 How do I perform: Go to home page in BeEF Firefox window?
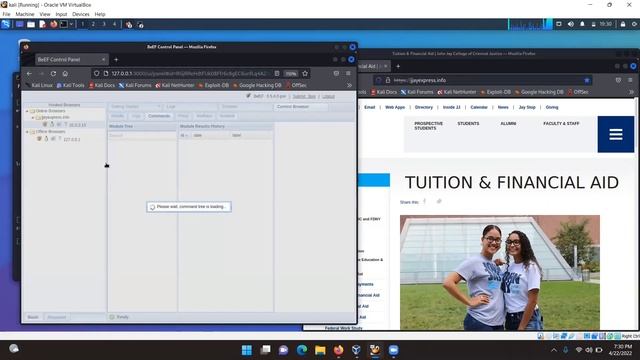tap(65, 73)
